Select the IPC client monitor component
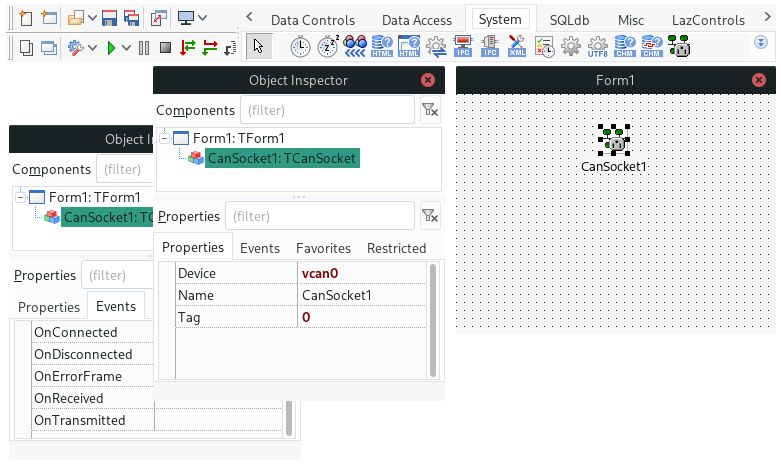 (x=463, y=46)
